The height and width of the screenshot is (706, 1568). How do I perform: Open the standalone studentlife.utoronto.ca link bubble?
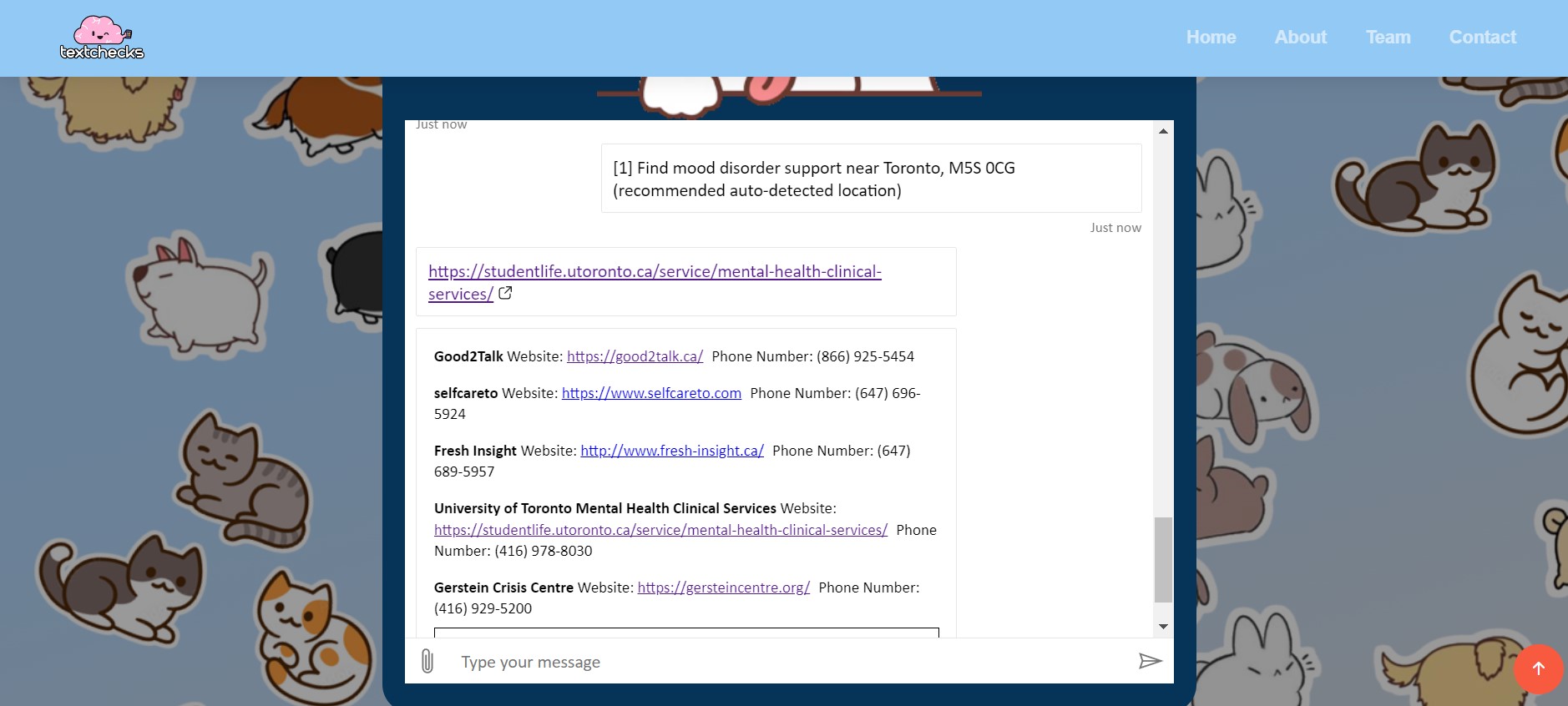coord(655,282)
